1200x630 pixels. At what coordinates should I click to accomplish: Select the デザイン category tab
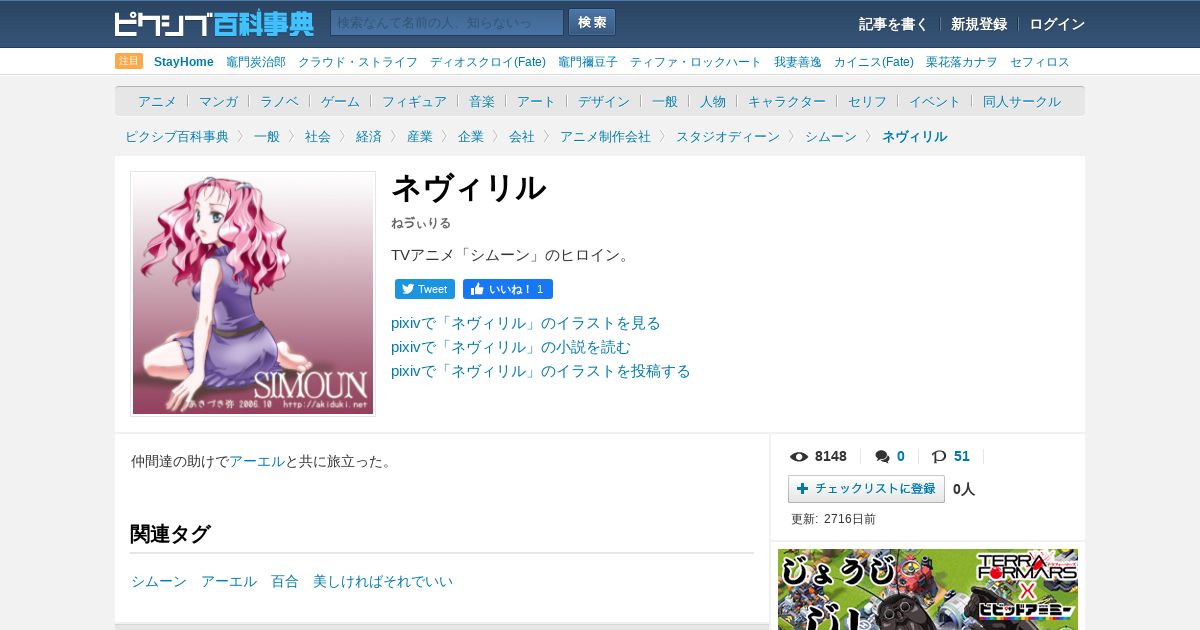click(604, 101)
